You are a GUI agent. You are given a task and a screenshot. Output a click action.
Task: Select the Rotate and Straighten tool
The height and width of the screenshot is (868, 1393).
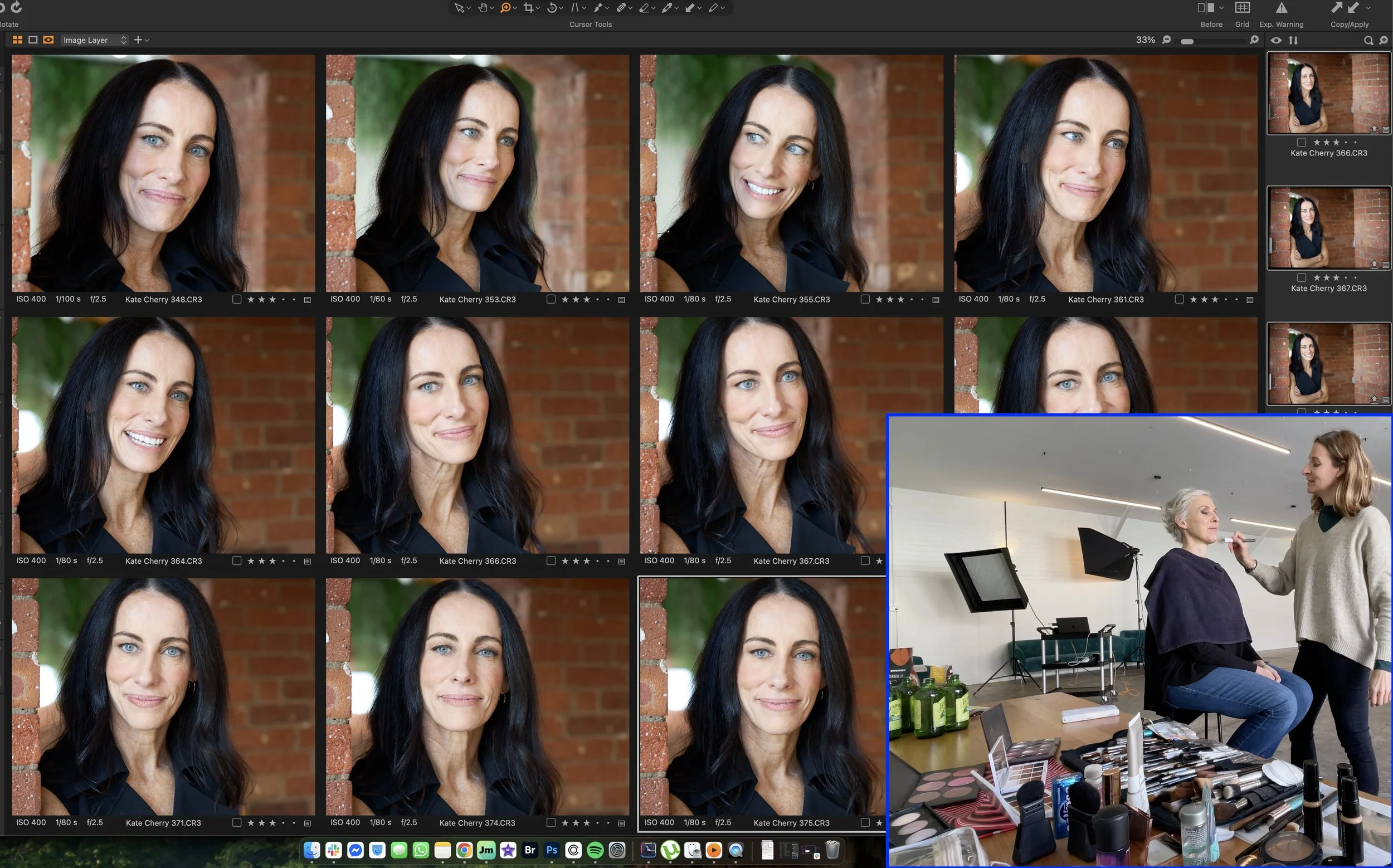[551, 7]
